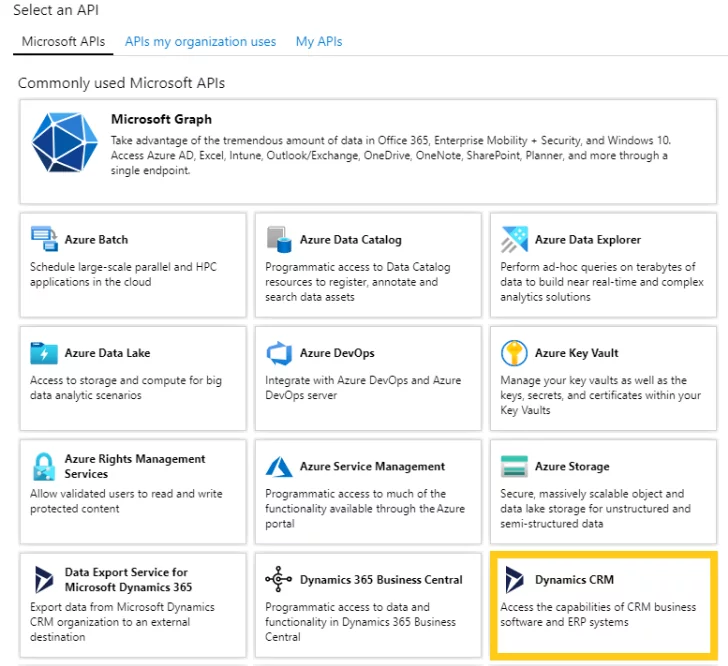Click 'Programmatic access to Data Catalog' description
Image resolution: width=728 pixels, height=666 pixels.
358,282
